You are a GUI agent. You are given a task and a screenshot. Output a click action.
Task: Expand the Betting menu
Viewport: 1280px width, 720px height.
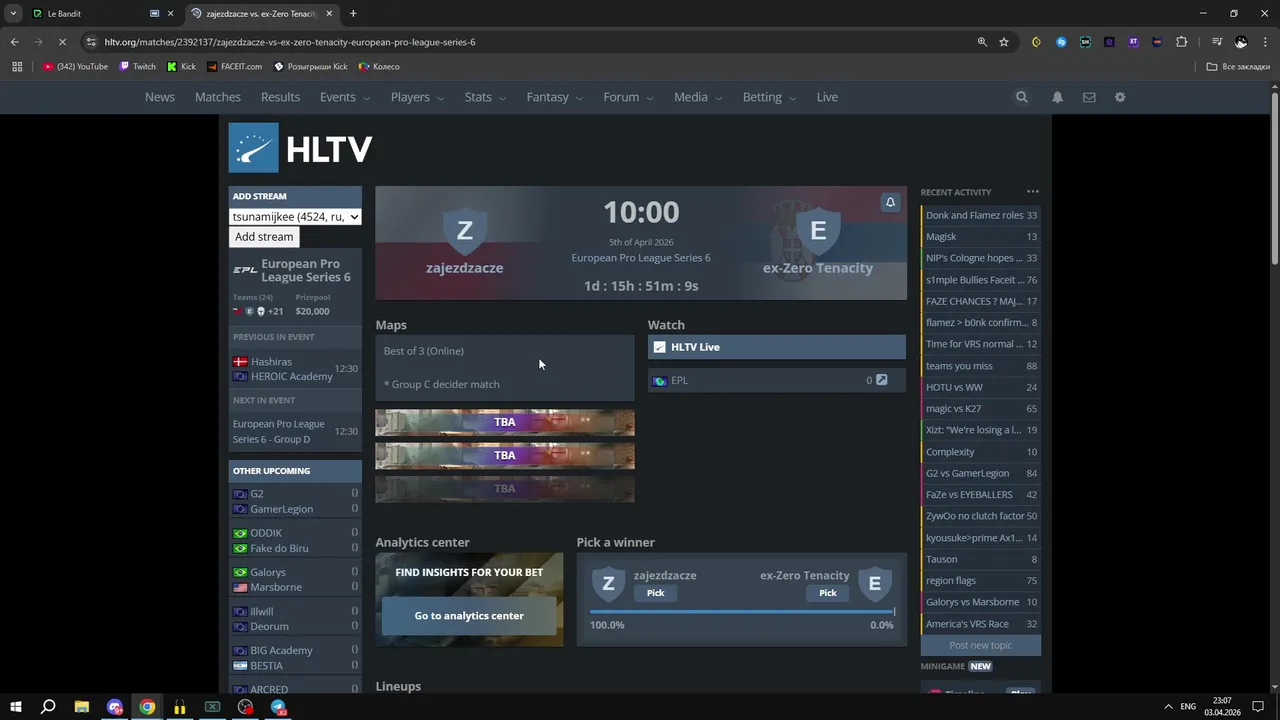click(x=769, y=97)
